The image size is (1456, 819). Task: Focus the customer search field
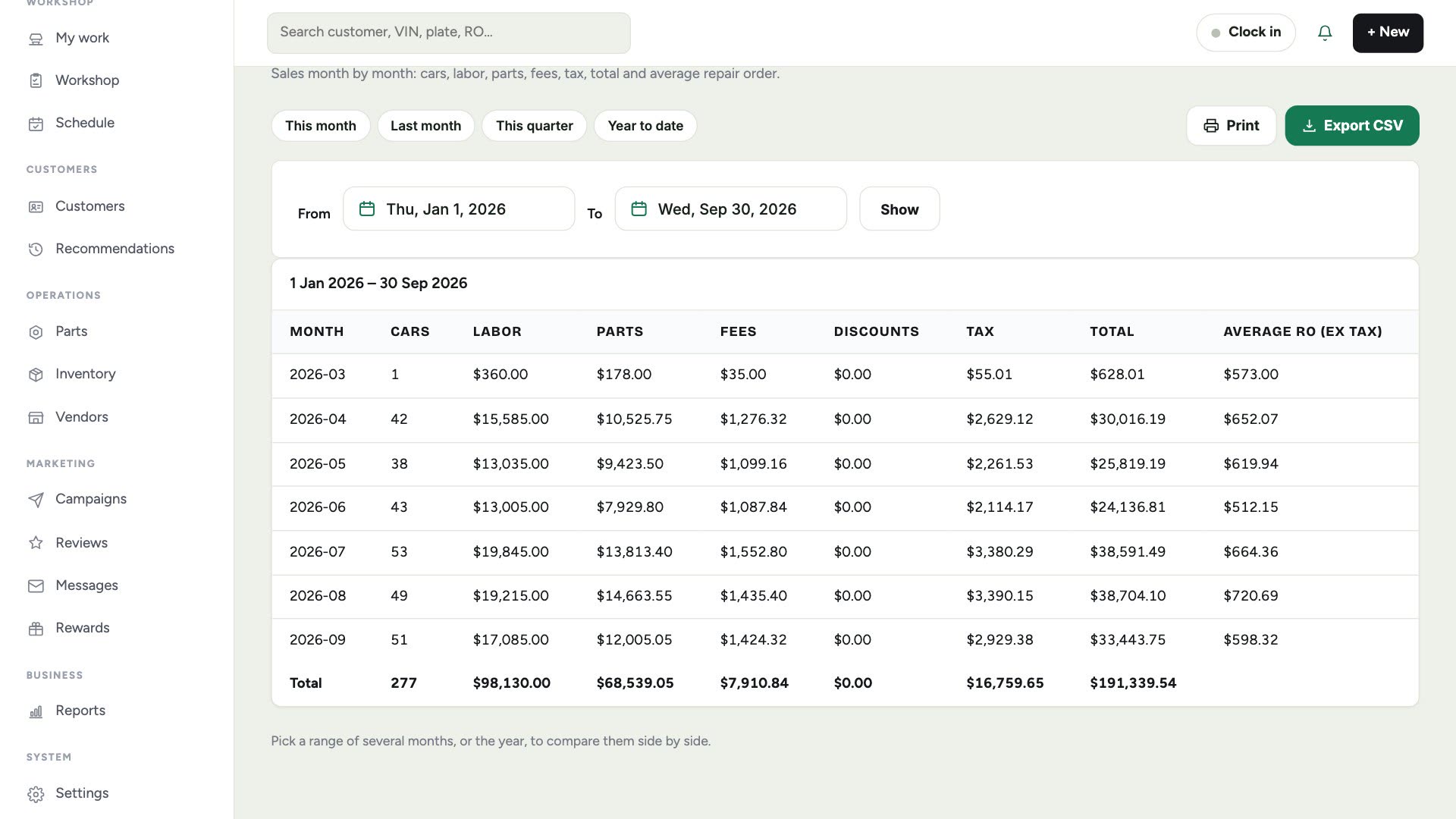[448, 33]
